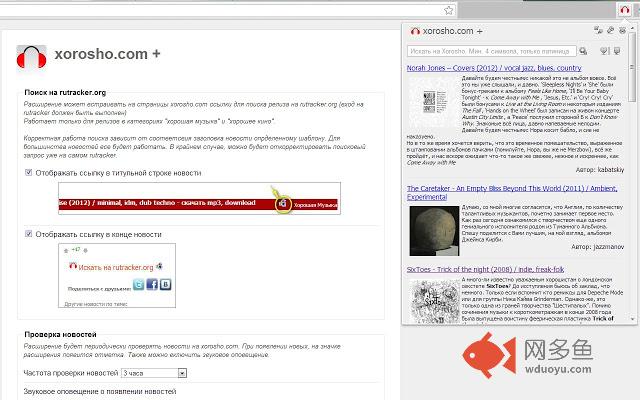Viewport: 640px width, 400px height.
Task: Toggle 'Отображать ссылку в конце новости' checkbox
Action: pos(29,234)
